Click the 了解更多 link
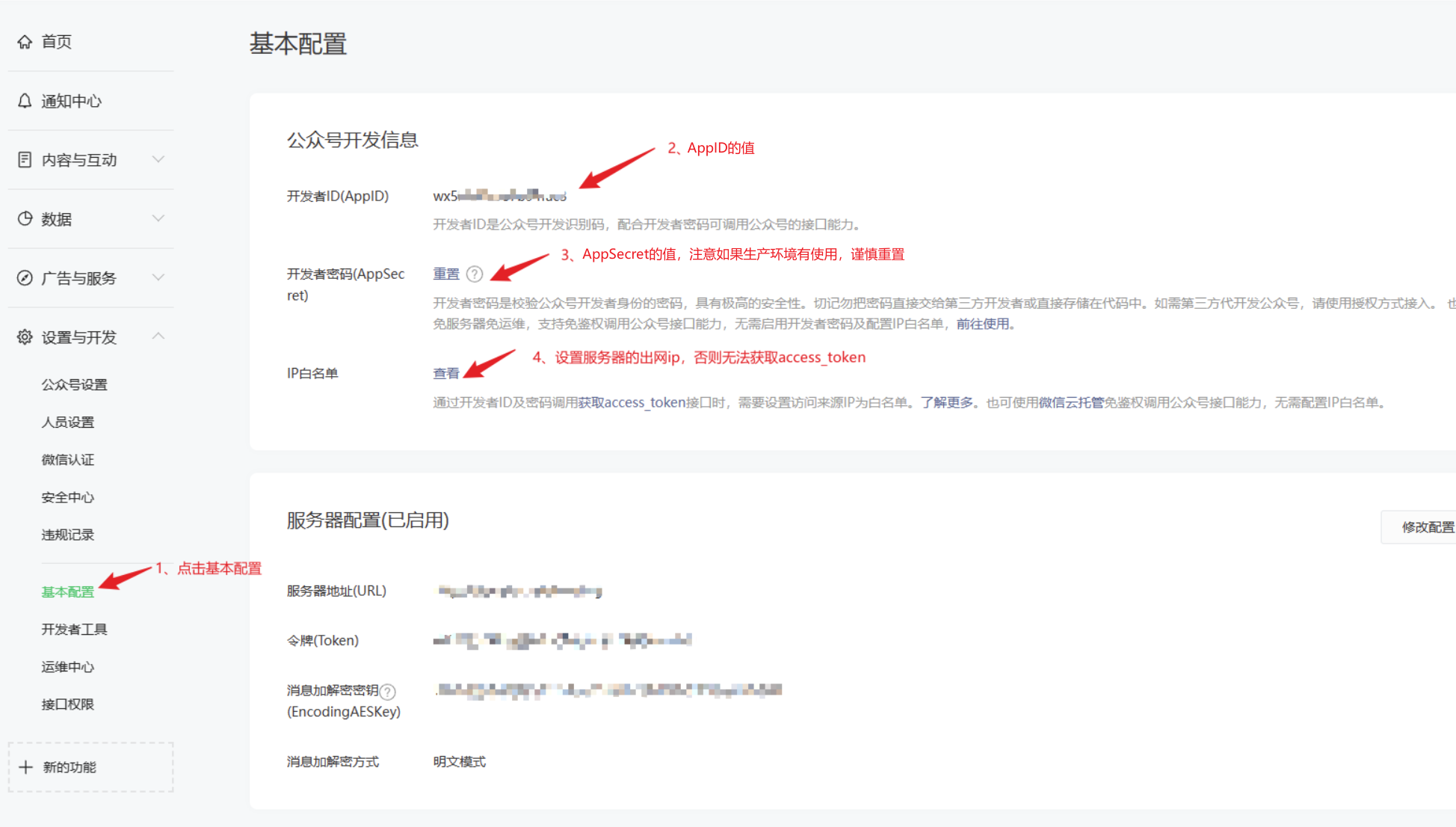The height and width of the screenshot is (827, 1456). (x=947, y=402)
